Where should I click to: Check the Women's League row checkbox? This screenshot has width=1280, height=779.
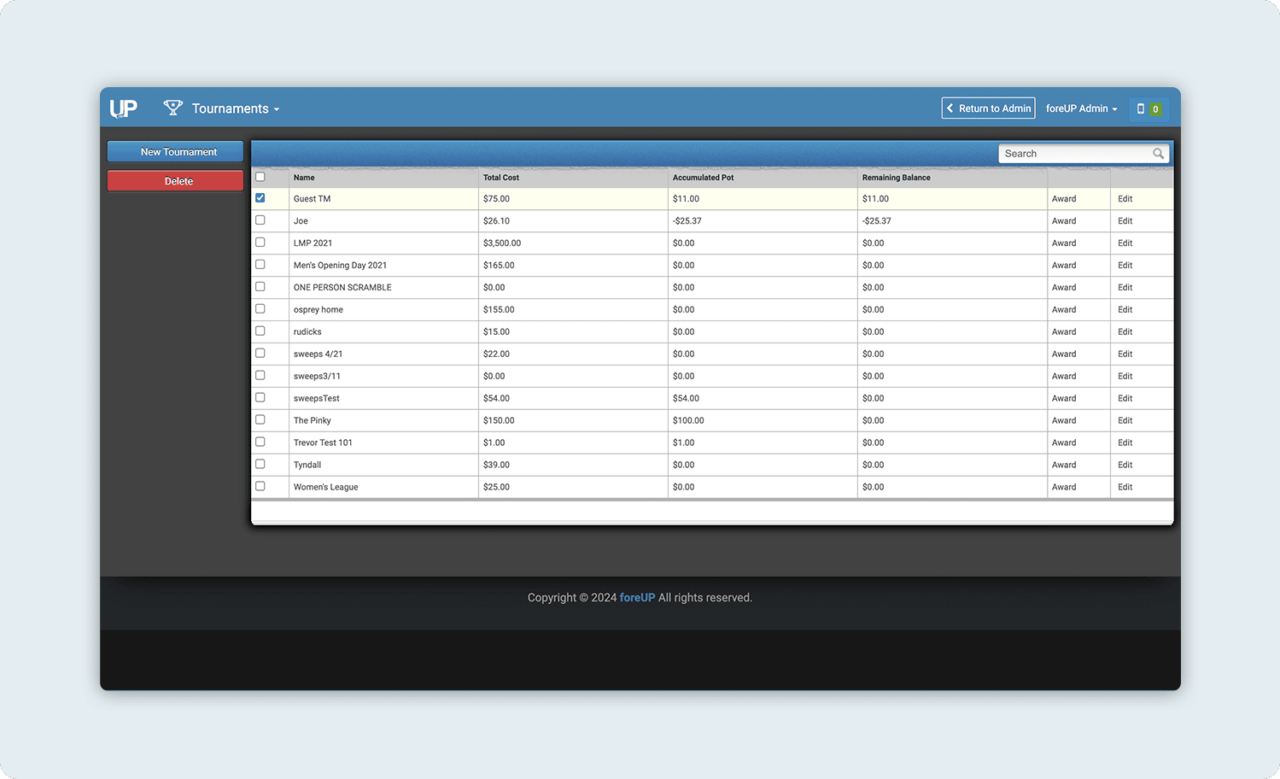point(260,486)
